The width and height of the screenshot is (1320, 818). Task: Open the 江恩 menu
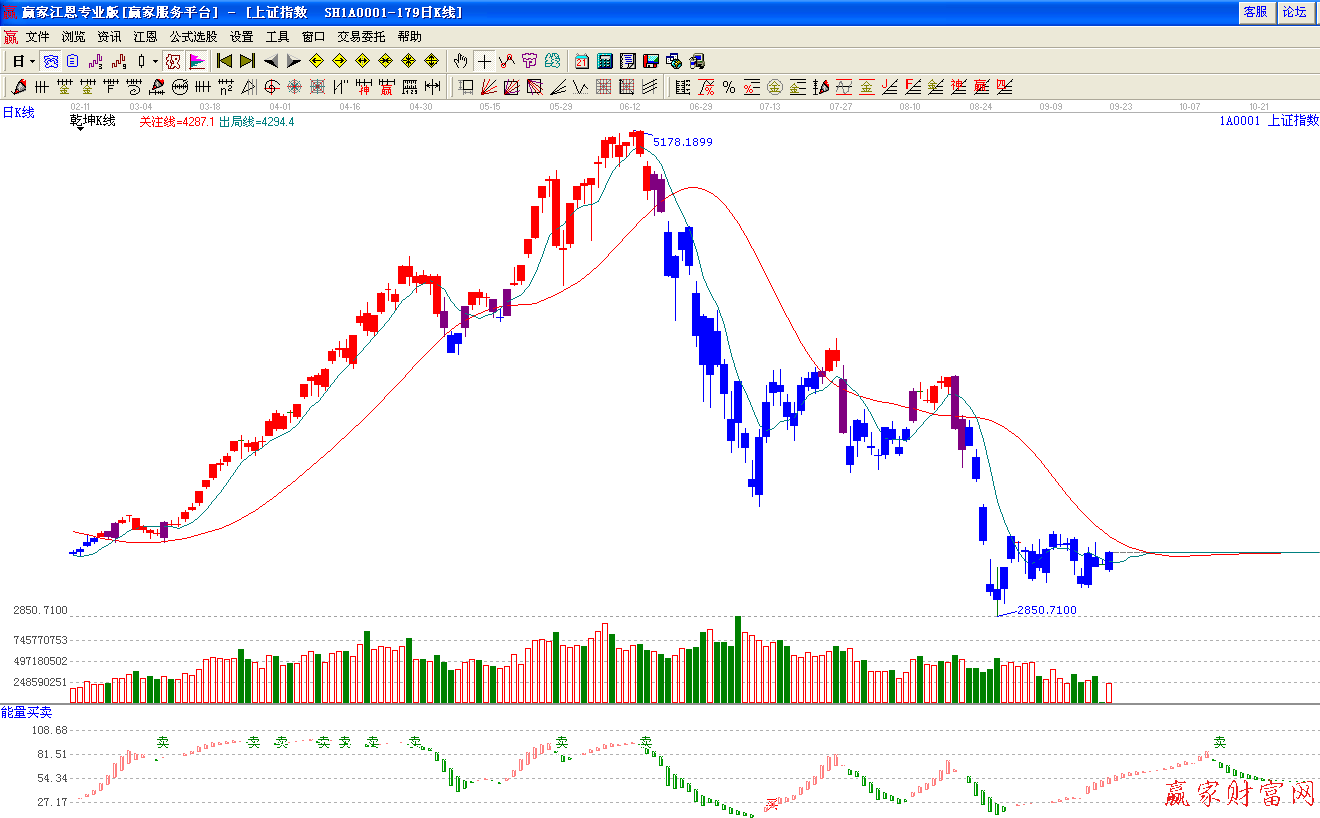pos(145,36)
